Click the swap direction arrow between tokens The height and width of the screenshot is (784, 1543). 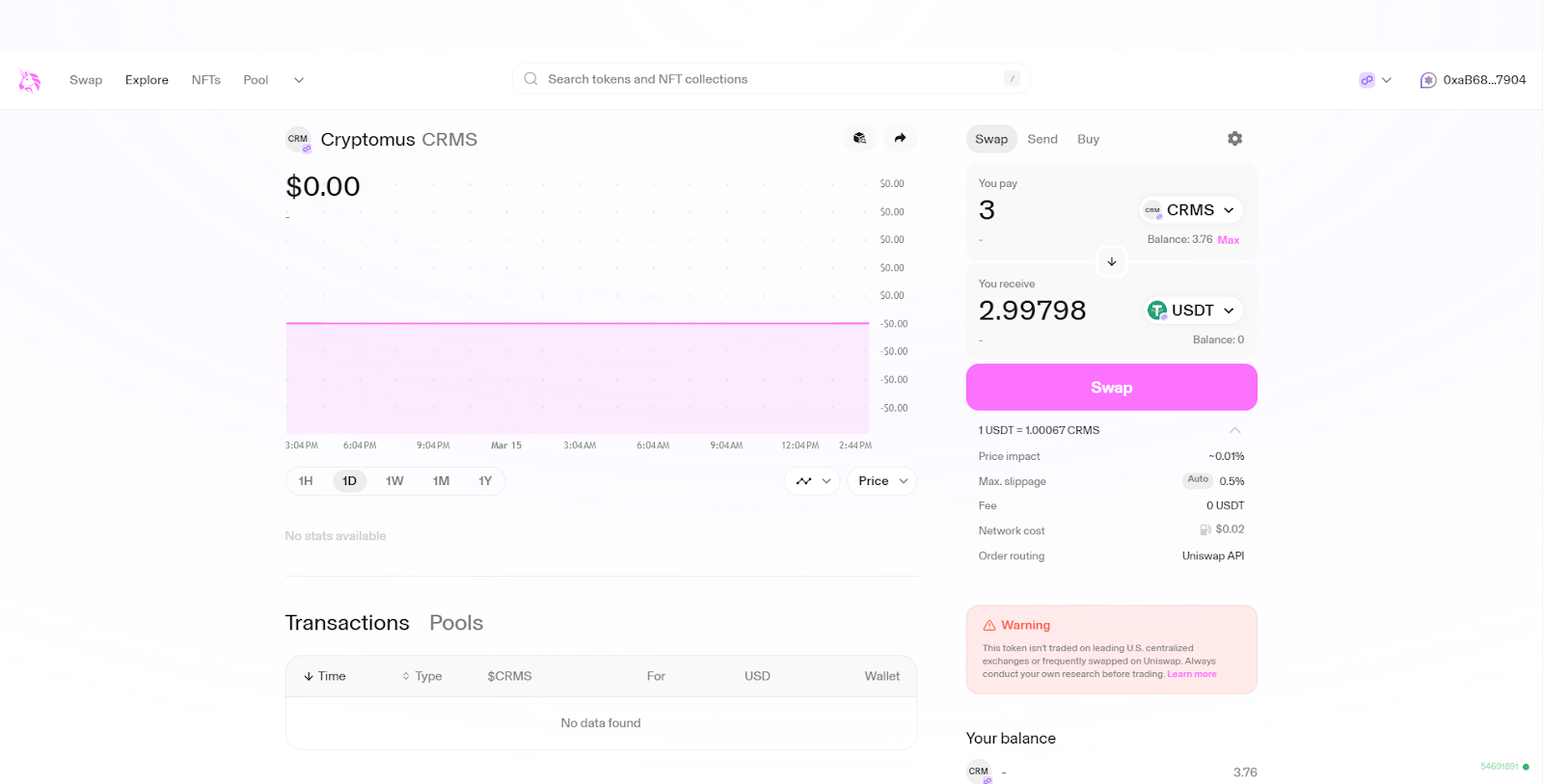(x=1112, y=261)
